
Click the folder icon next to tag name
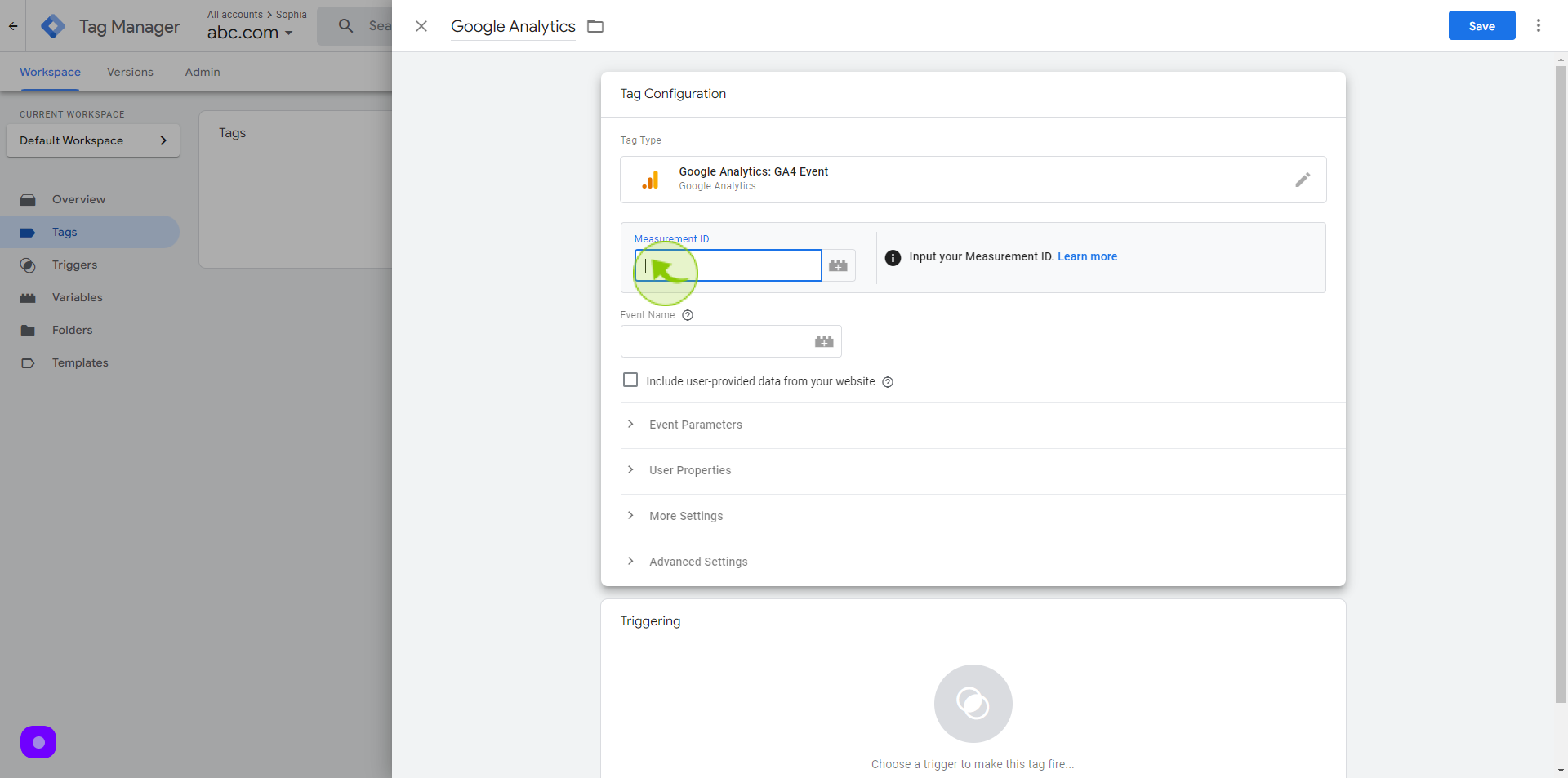[x=595, y=26]
